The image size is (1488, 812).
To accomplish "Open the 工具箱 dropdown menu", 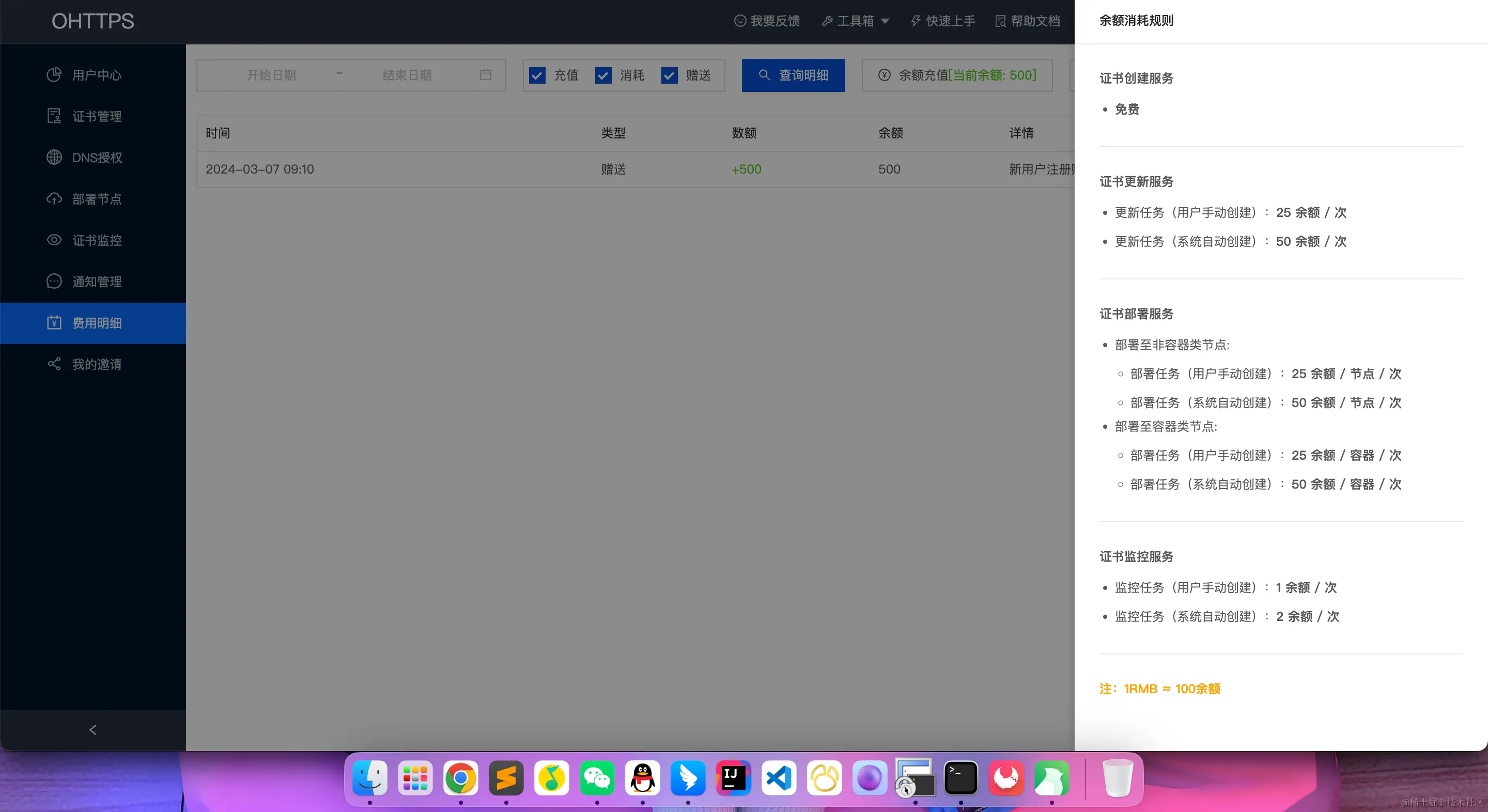I will click(x=856, y=21).
